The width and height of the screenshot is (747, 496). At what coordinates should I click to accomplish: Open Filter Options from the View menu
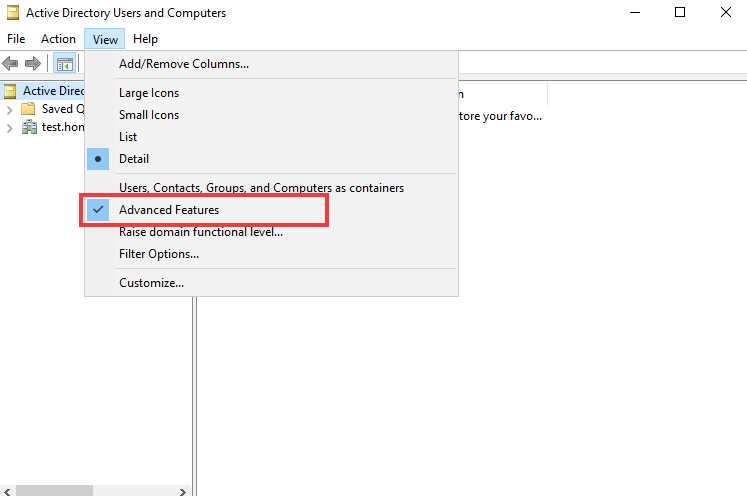click(x=158, y=254)
